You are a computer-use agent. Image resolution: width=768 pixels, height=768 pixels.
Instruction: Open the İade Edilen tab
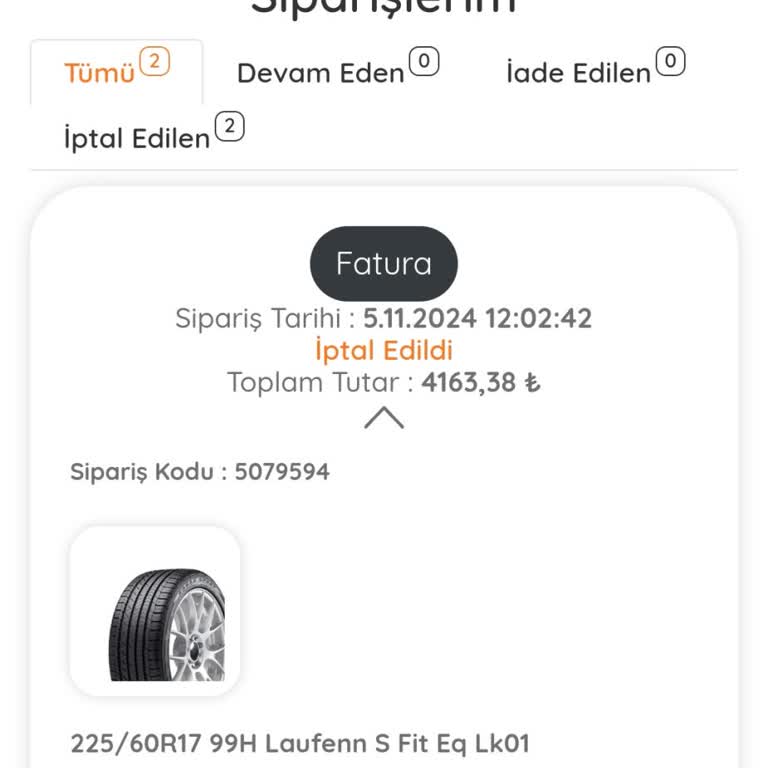[578, 73]
